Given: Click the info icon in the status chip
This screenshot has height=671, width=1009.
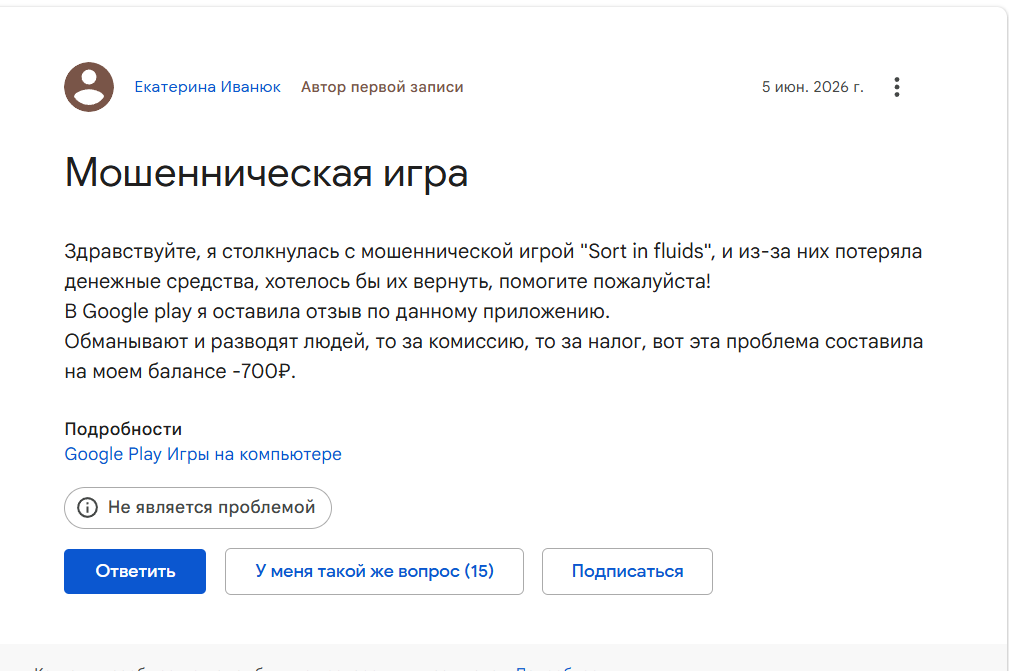Looking at the screenshot, I should (88, 508).
